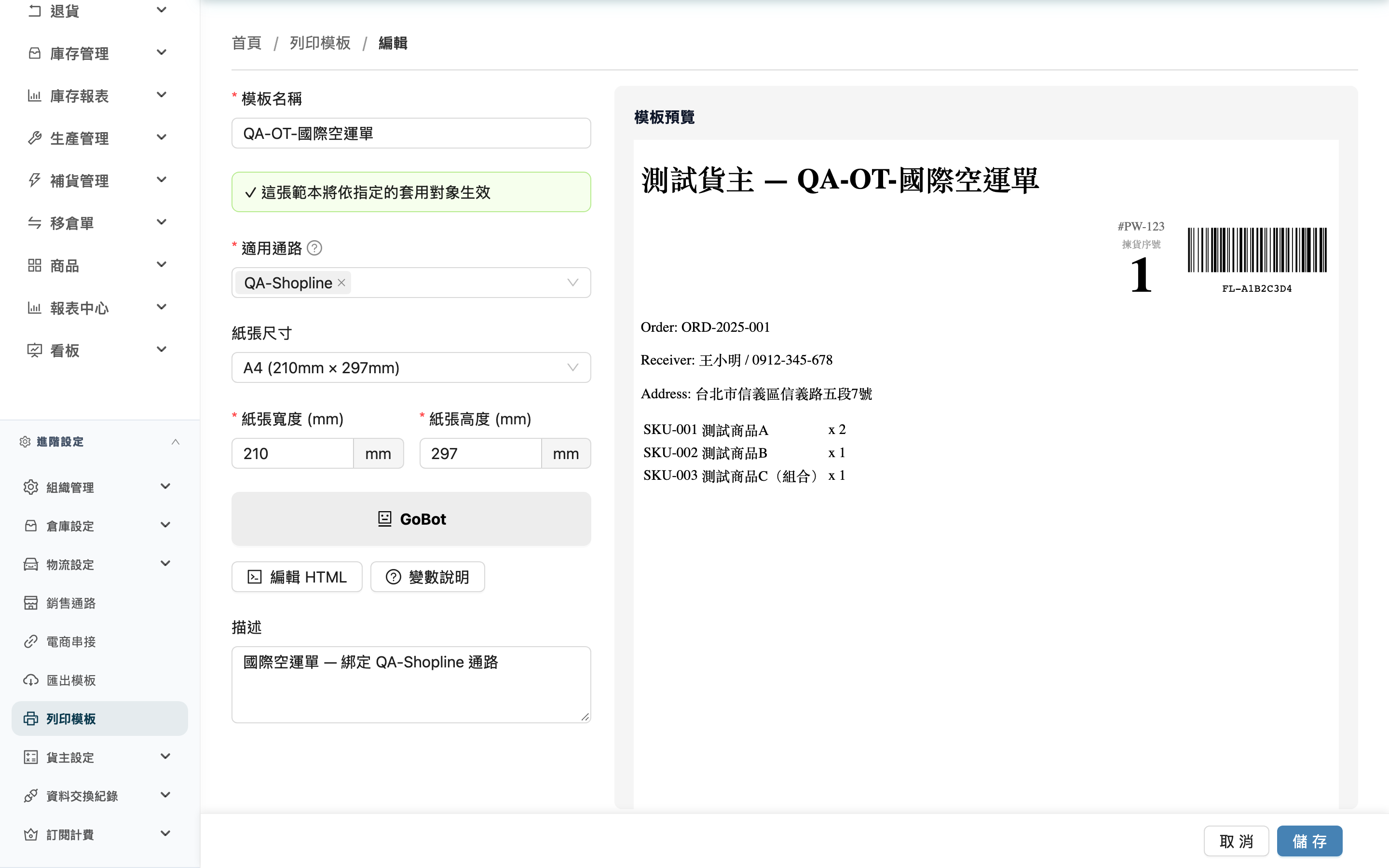Select 列印模板 in the sidebar

tap(100, 719)
